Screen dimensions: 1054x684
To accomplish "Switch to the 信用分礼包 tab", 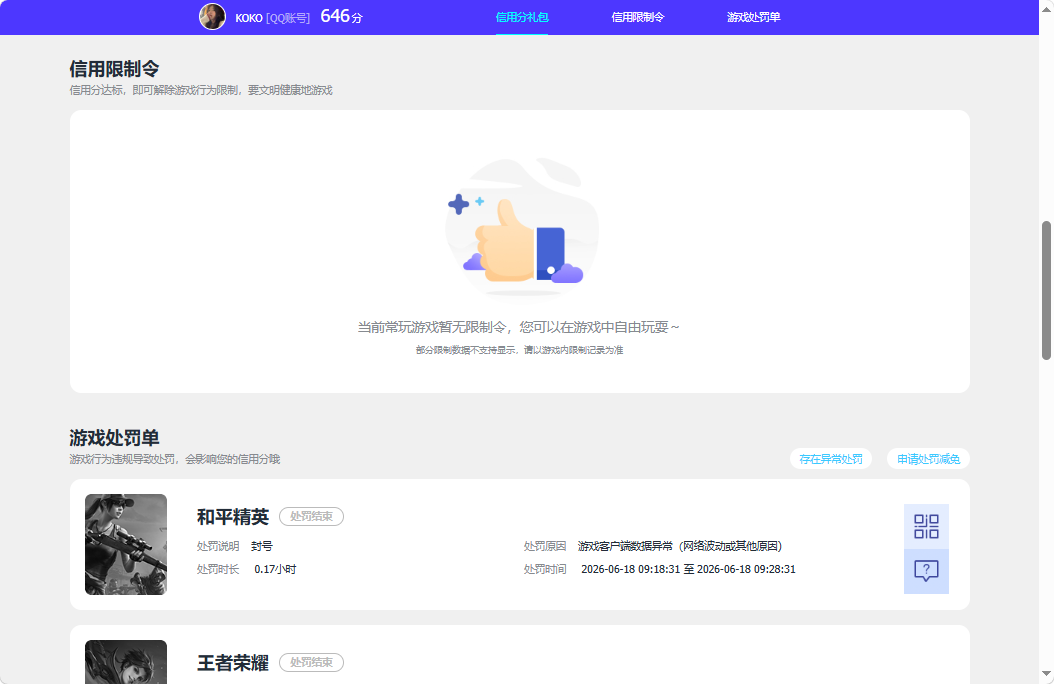I will point(522,17).
